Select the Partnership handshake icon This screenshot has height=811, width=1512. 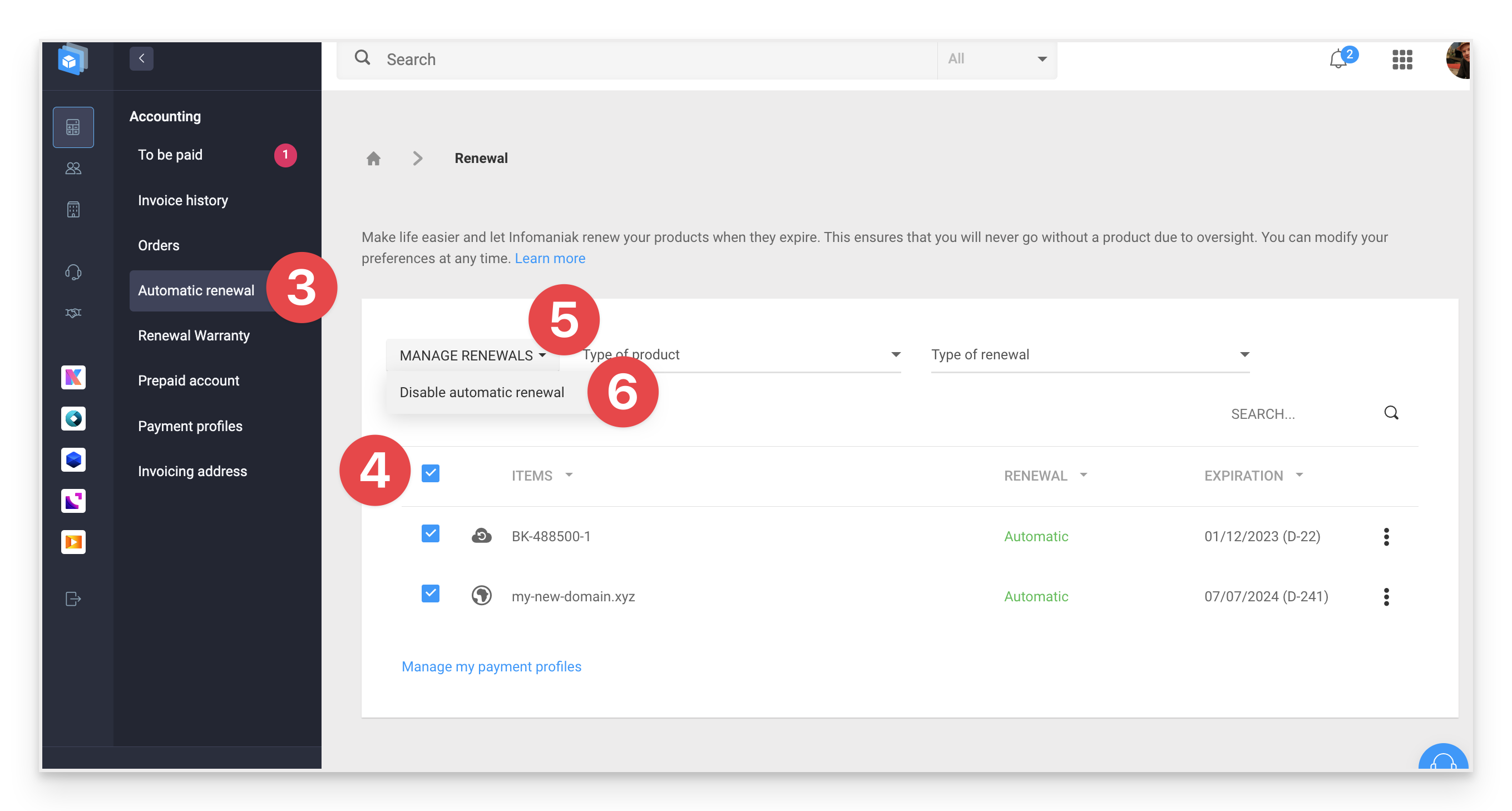click(x=73, y=312)
